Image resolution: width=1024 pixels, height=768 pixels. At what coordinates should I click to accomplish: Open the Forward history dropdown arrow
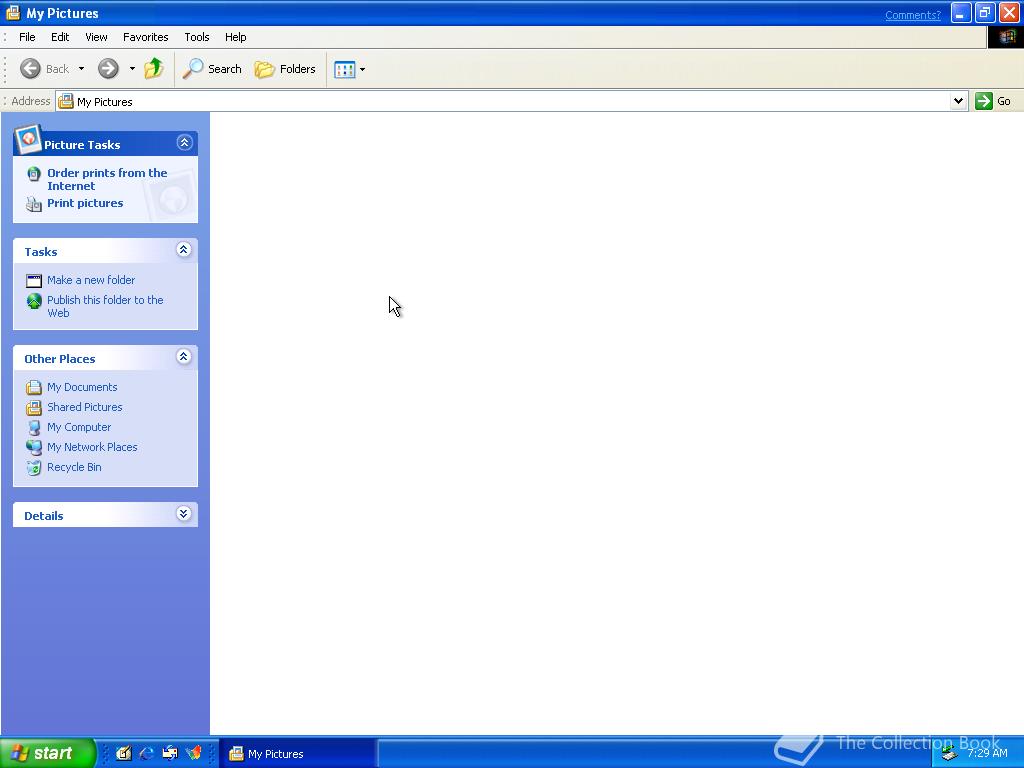(x=132, y=69)
